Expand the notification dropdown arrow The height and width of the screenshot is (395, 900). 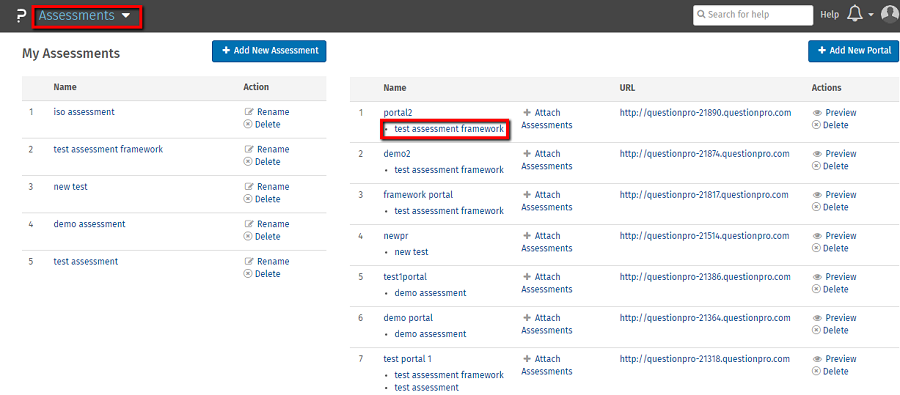(871, 15)
